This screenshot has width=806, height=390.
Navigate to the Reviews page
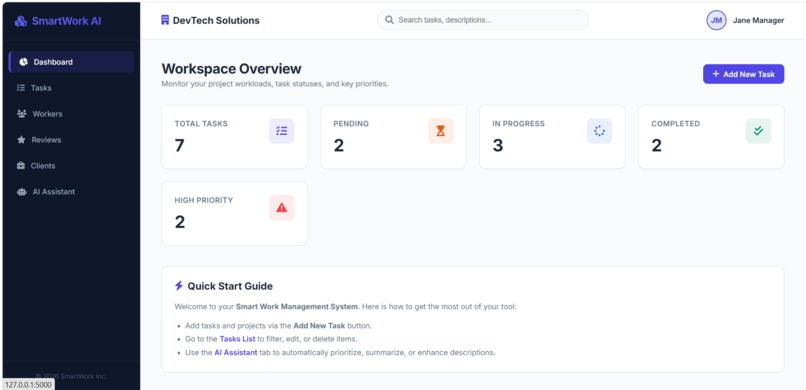click(x=71, y=140)
